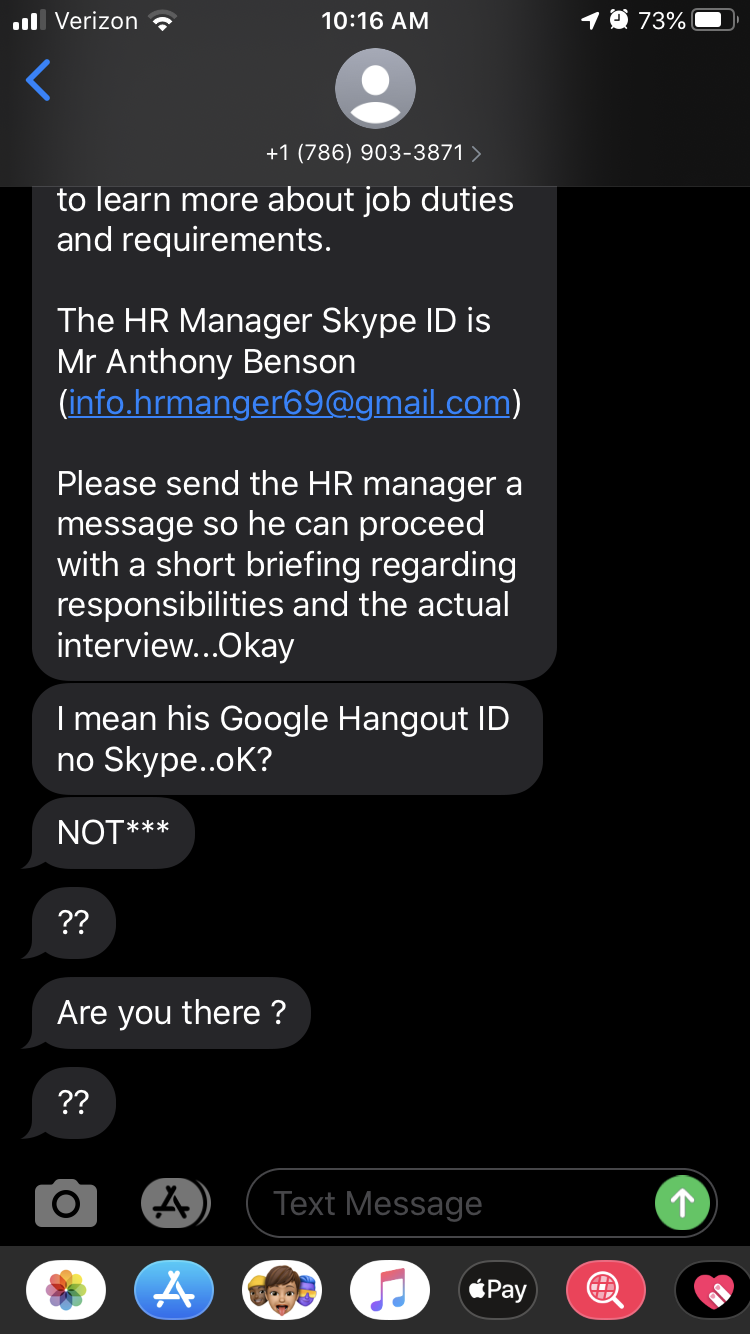Viewport: 750px width, 1334px height.
Task: Open the Photos app in iMessage drawer
Action: [66, 1290]
